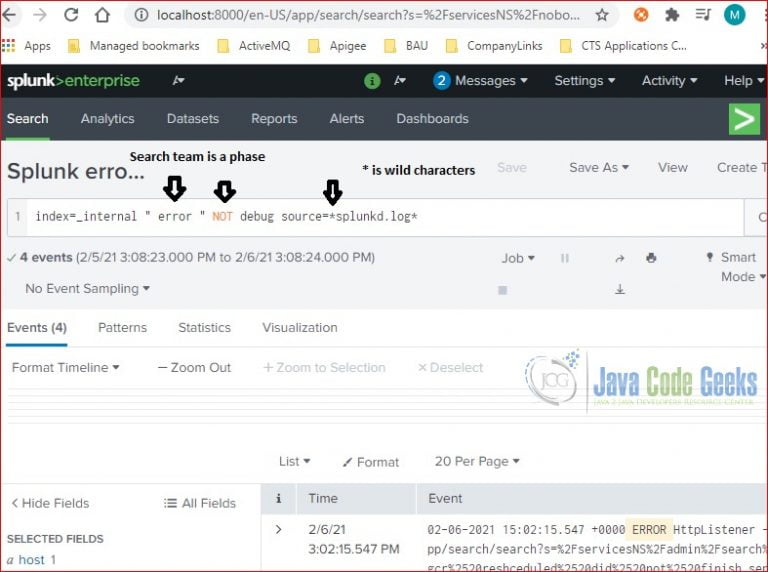Image resolution: width=768 pixels, height=572 pixels.
Task: Open the browser home page
Action: pos(102,15)
